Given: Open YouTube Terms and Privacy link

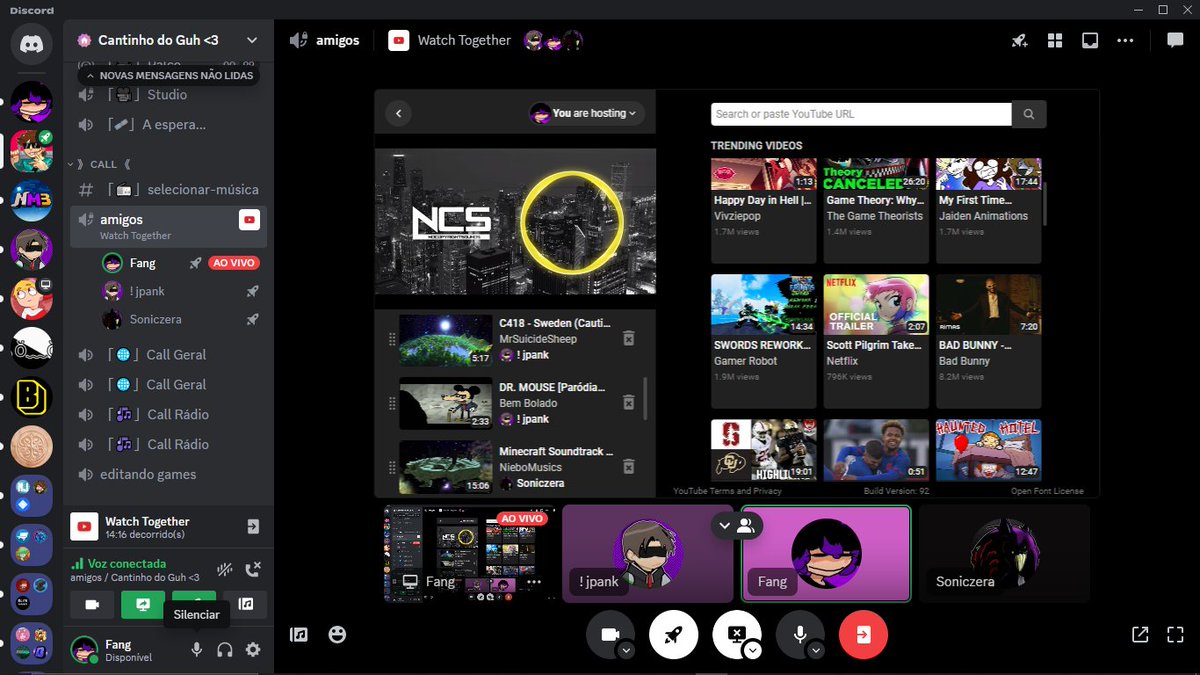Looking at the screenshot, I should pos(728,491).
